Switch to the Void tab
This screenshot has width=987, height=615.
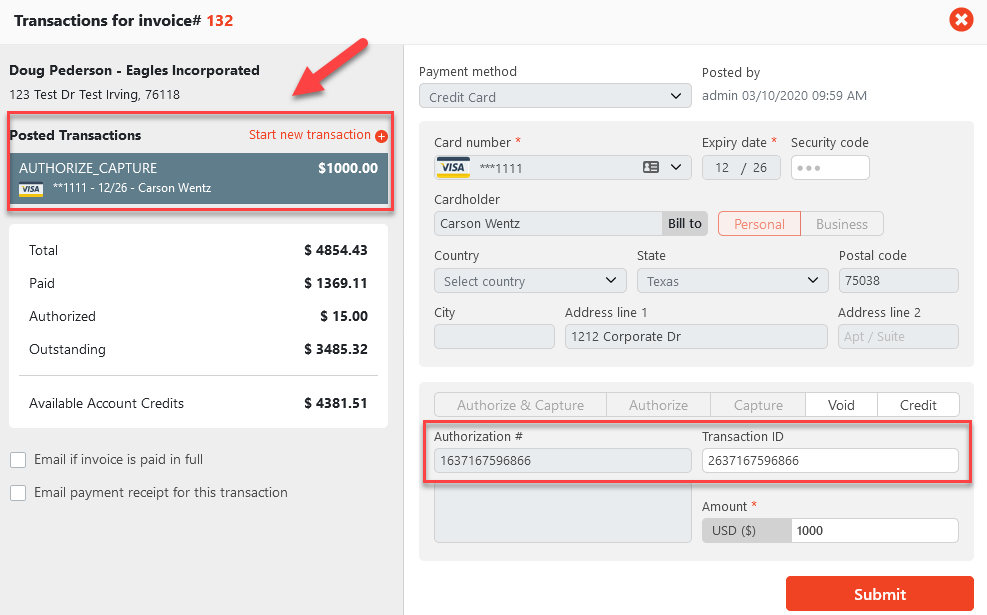(841, 405)
